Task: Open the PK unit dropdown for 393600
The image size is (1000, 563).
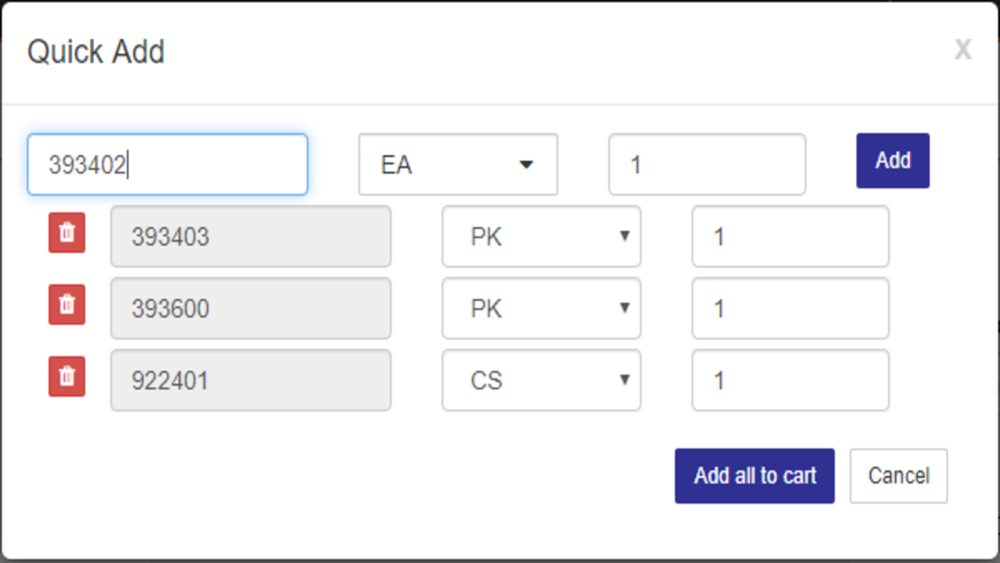Action: [541, 309]
